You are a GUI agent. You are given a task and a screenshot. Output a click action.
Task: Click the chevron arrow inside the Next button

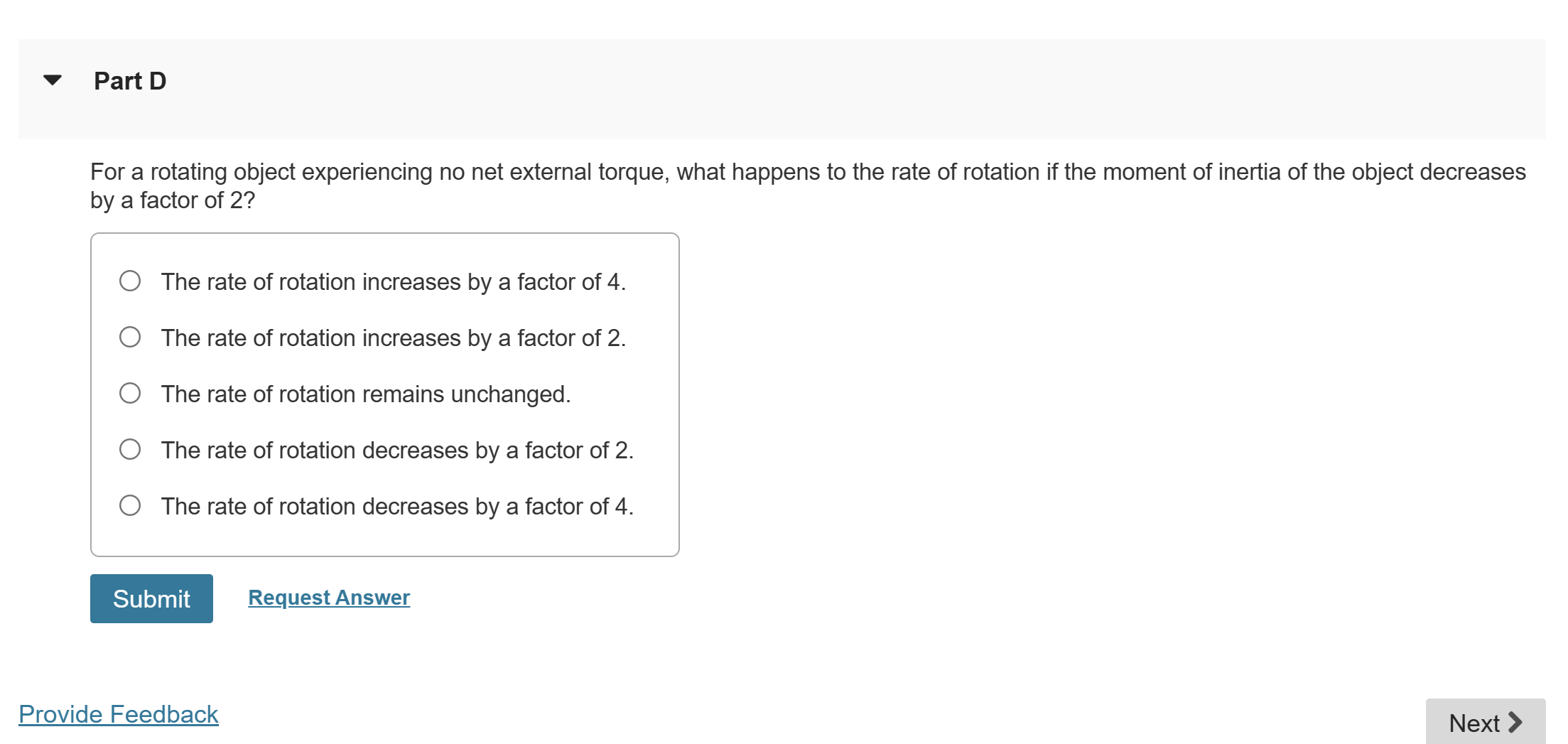click(x=1515, y=723)
